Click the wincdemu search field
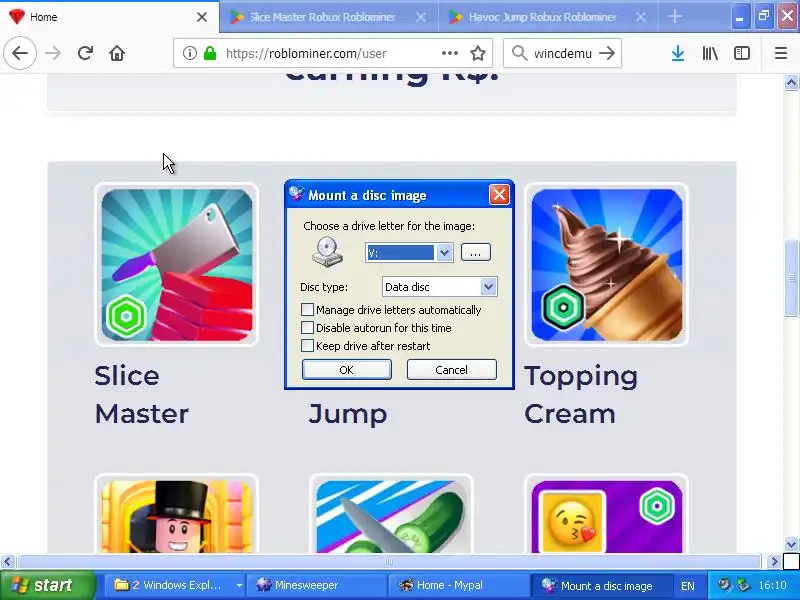The width and height of the screenshot is (800, 600). (563, 53)
